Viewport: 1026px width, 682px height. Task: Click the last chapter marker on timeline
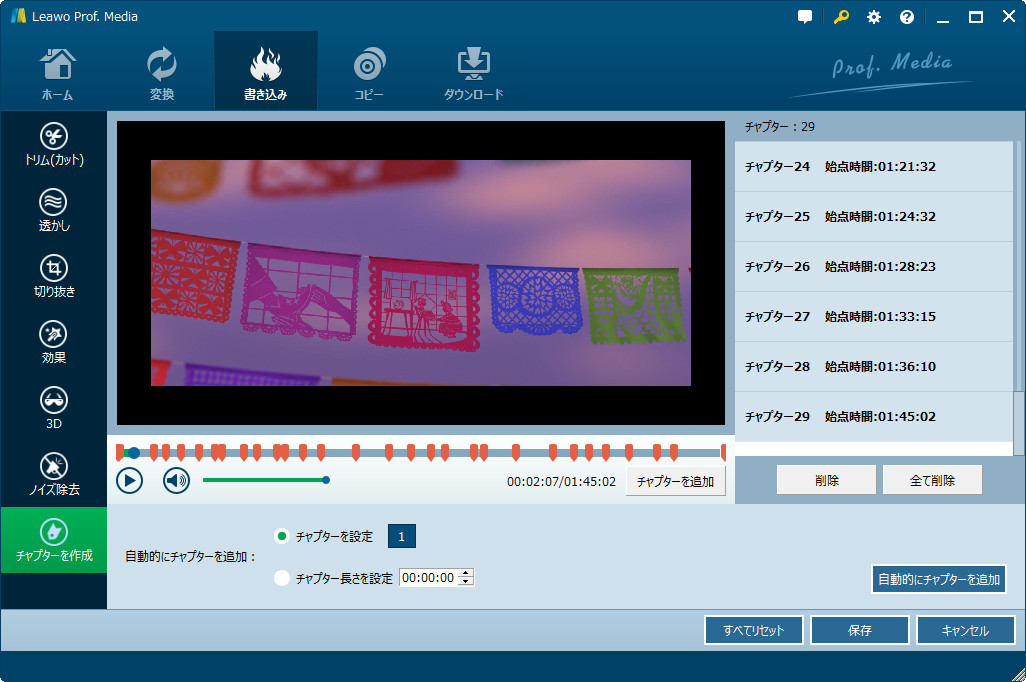723,452
